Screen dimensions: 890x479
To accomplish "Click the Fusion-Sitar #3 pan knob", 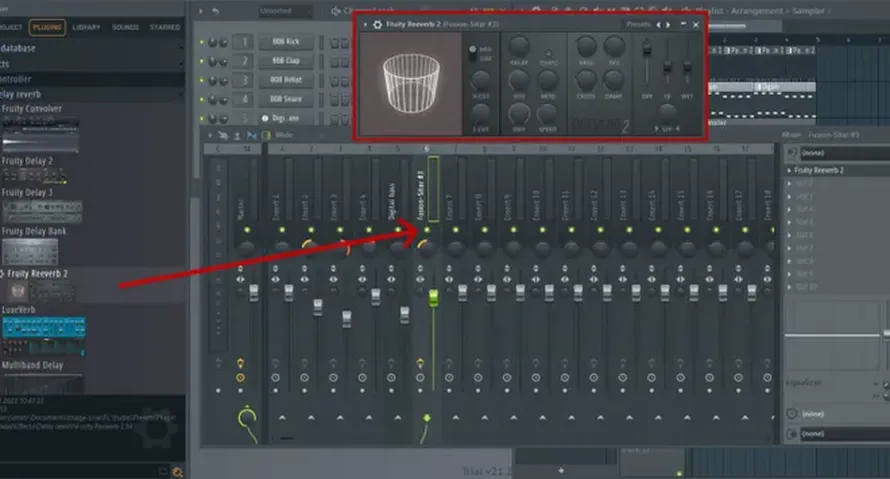I will click(x=426, y=247).
